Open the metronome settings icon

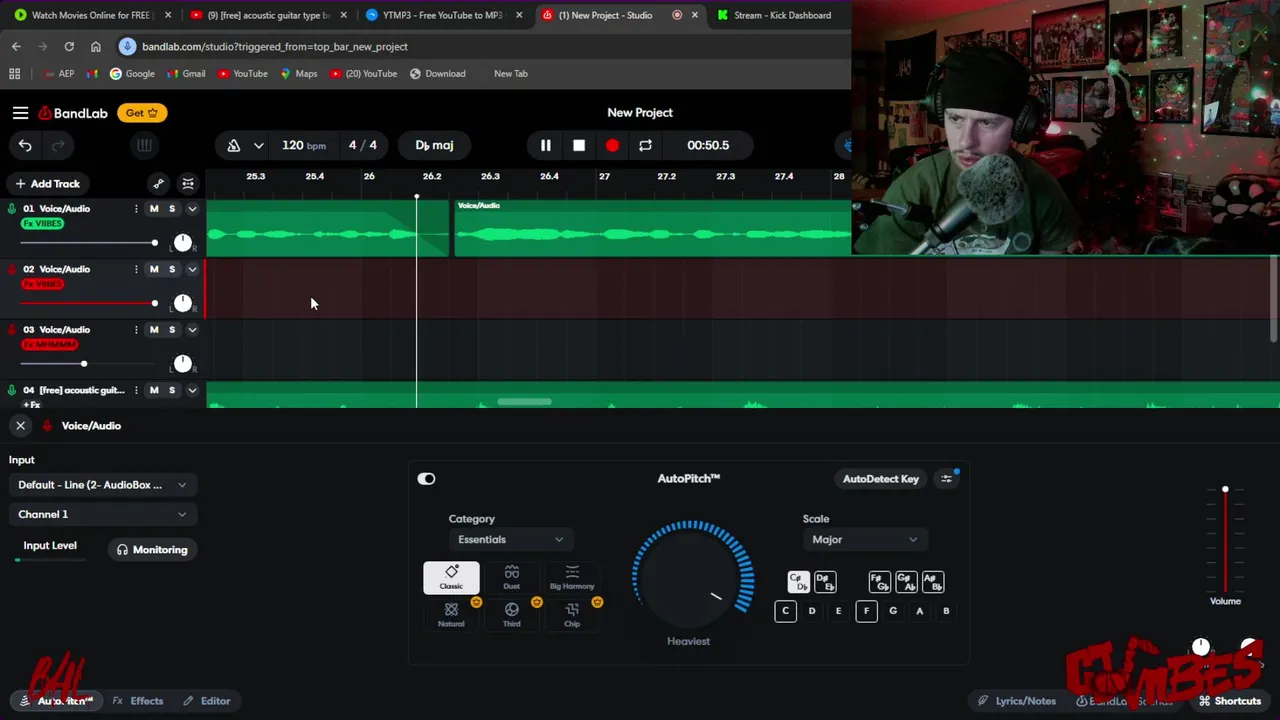234,145
